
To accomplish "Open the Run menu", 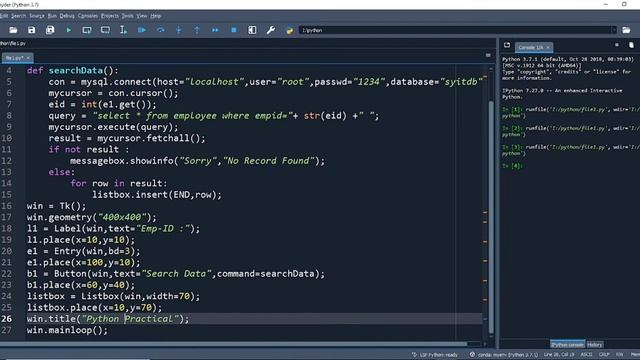I will click(x=52, y=16).
